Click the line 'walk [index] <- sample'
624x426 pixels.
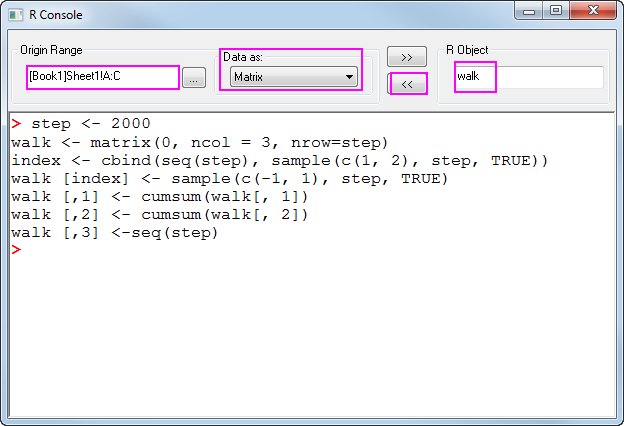(x=230, y=179)
